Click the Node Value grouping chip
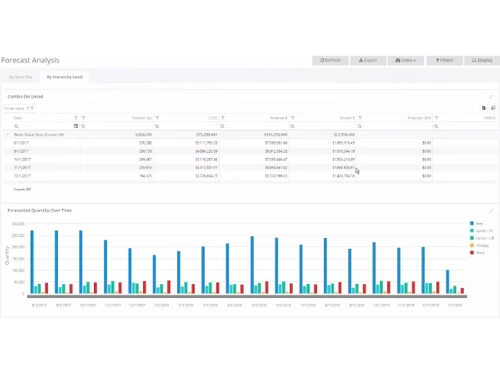Viewport: 500px width, 375px height. [19, 108]
